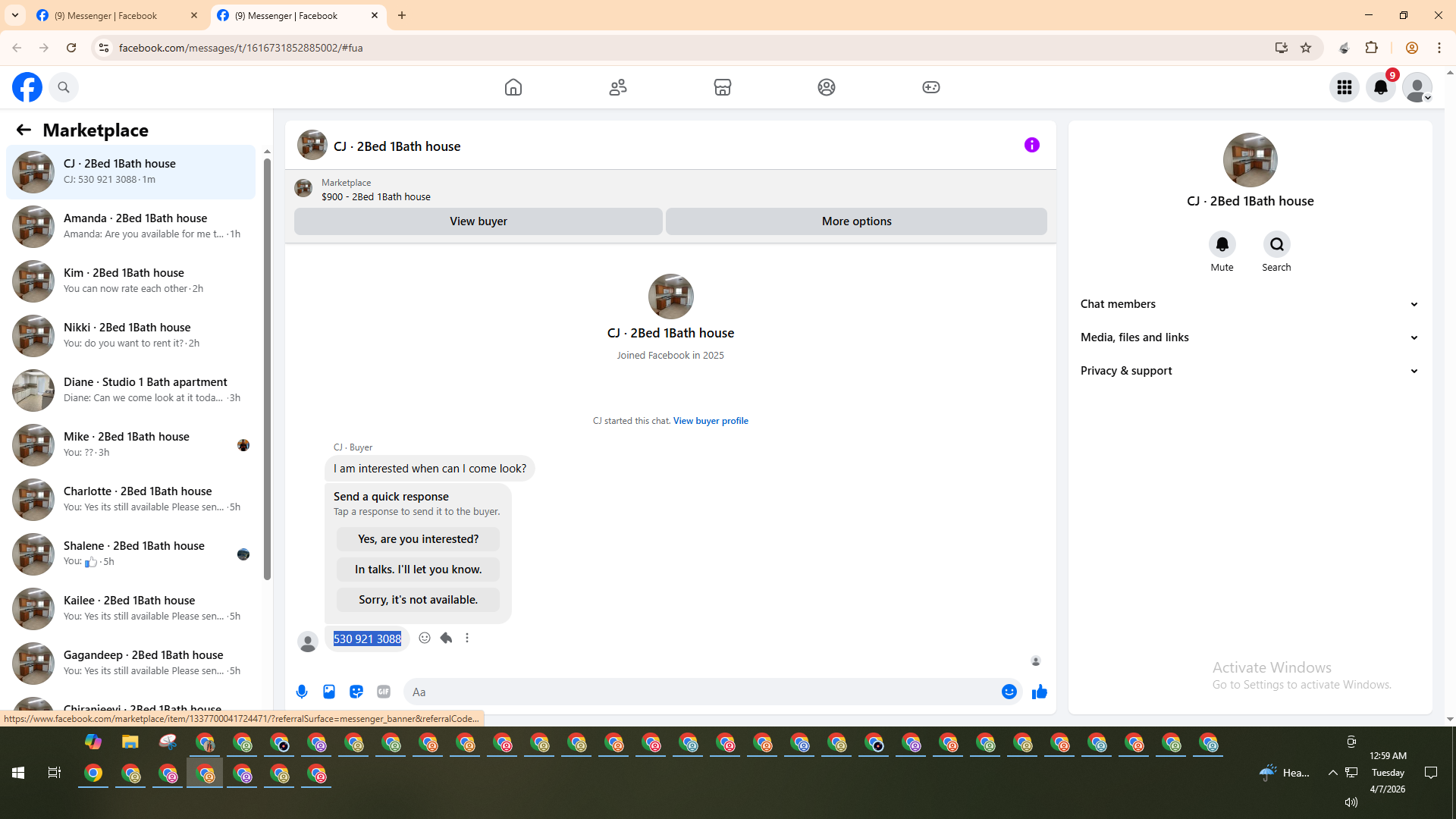Image resolution: width=1456 pixels, height=819 pixels.
Task: Click the View buyer button
Action: click(479, 221)
